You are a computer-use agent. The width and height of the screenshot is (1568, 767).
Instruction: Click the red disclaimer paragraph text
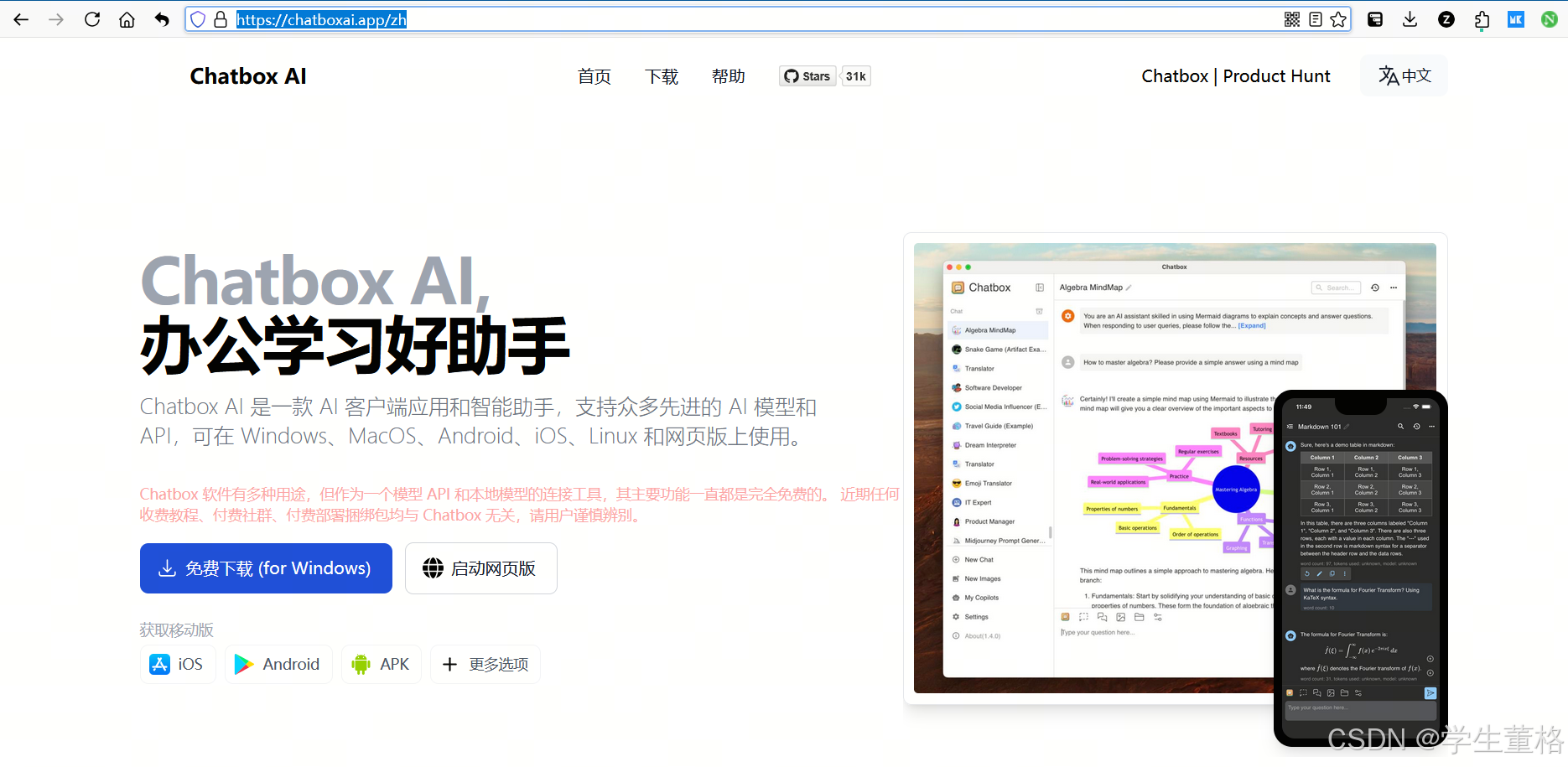pyautogui.click(x=519, y=505)
